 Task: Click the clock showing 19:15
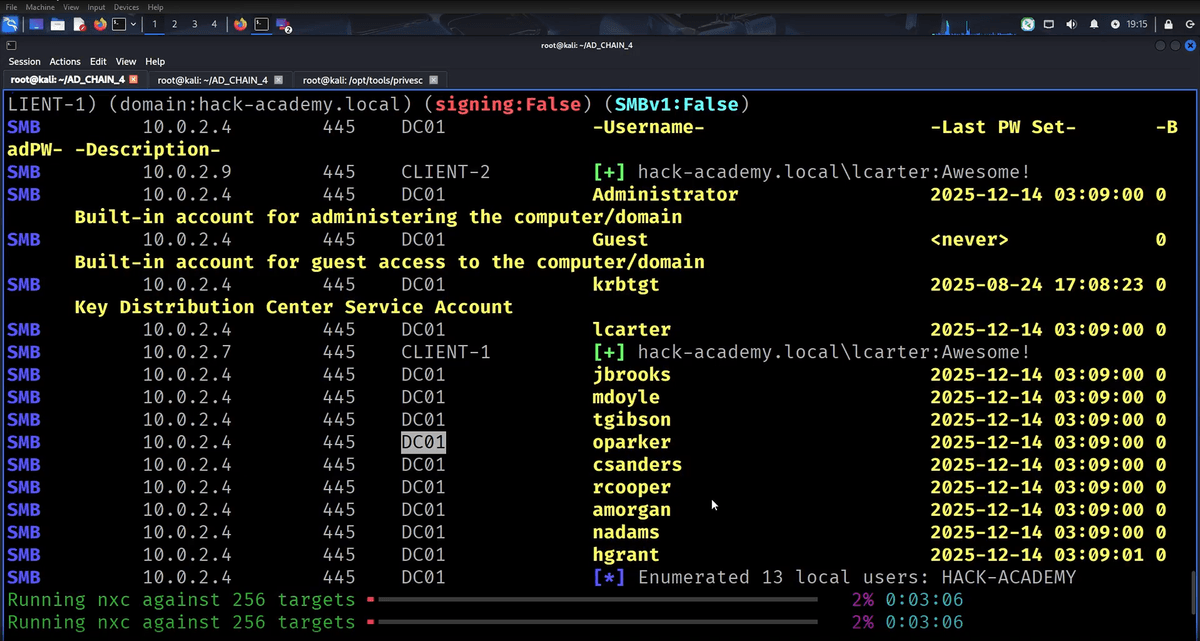tap(1137, 24)
